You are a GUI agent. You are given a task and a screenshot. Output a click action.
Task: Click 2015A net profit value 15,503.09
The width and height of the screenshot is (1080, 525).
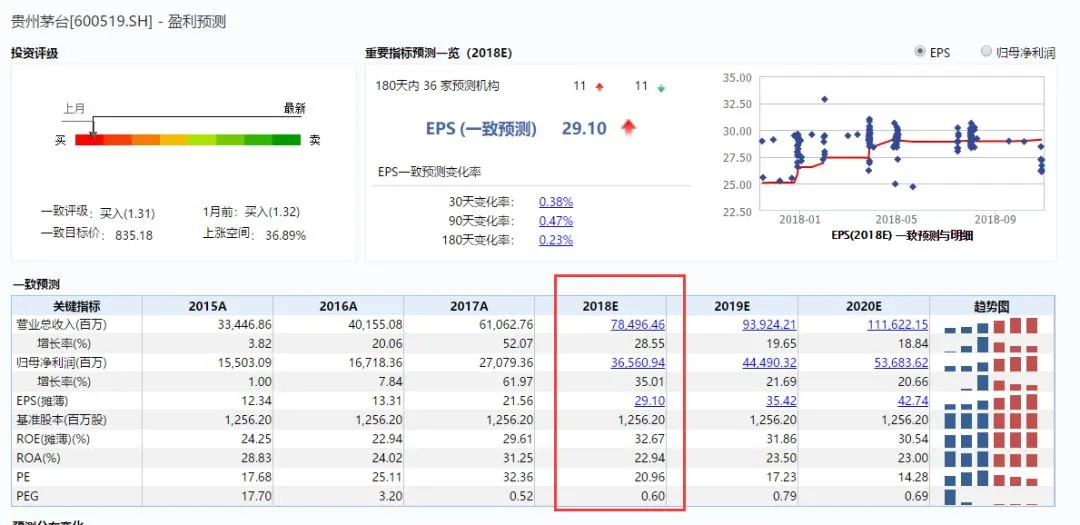(x=245, y=362)
